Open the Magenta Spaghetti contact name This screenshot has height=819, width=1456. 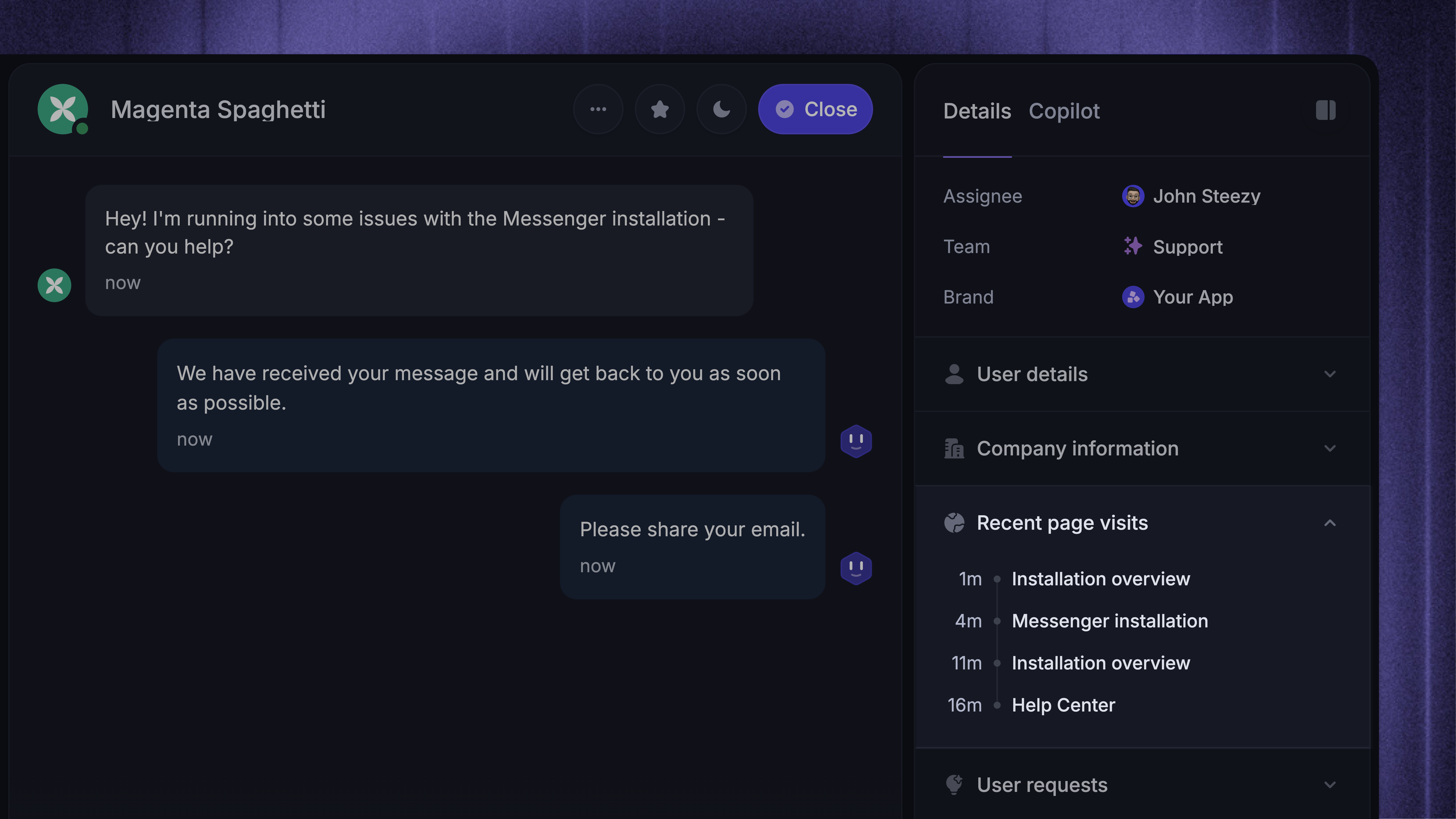(x=218, y=109)
